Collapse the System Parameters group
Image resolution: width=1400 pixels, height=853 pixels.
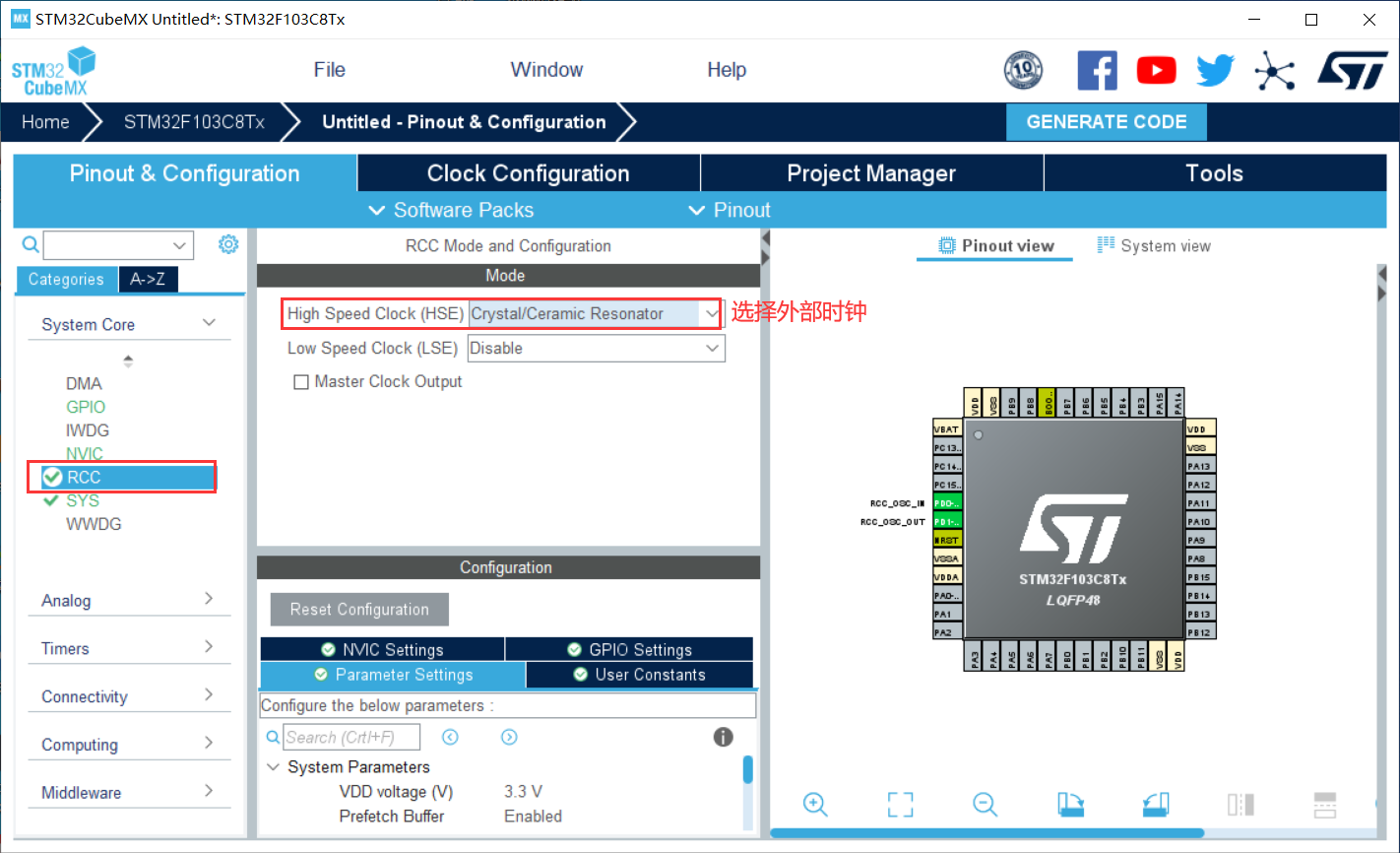tap(273, 766)
